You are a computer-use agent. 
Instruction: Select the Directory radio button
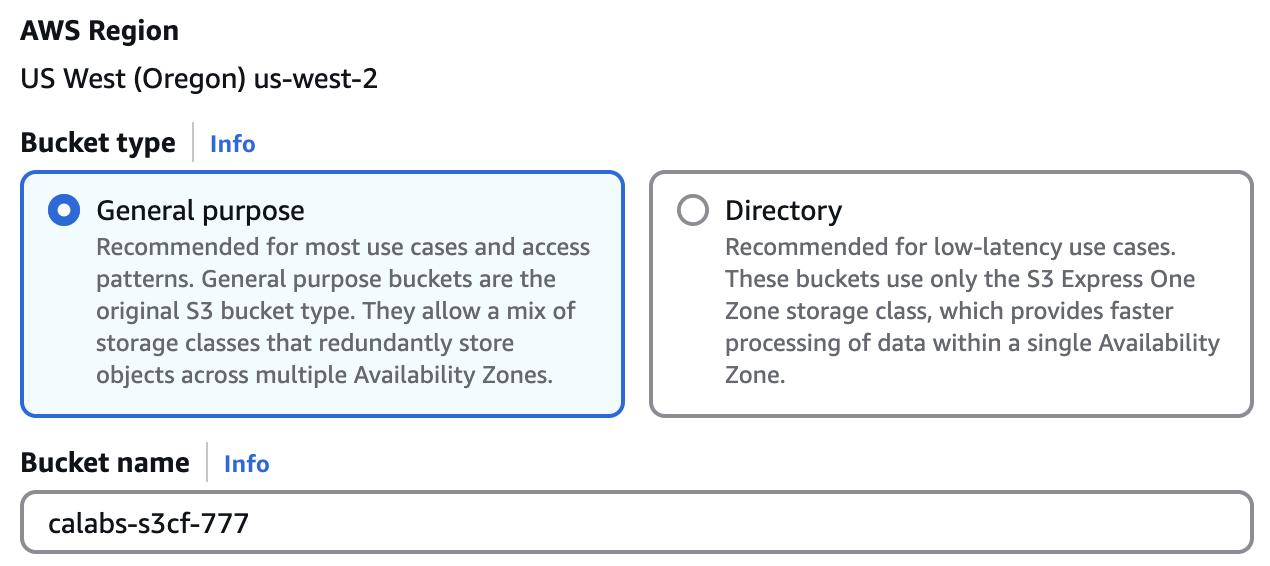click(x=692, y=211)
